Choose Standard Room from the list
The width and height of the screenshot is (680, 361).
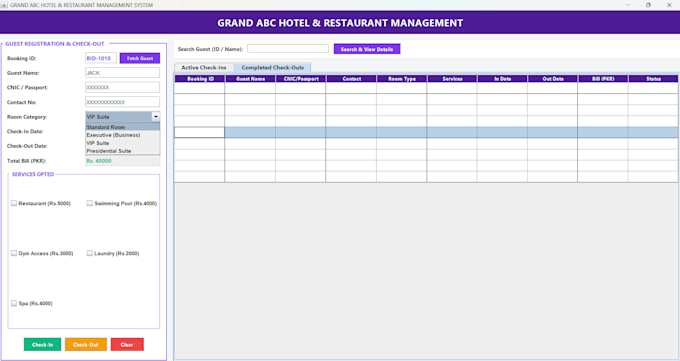(123, 127)
